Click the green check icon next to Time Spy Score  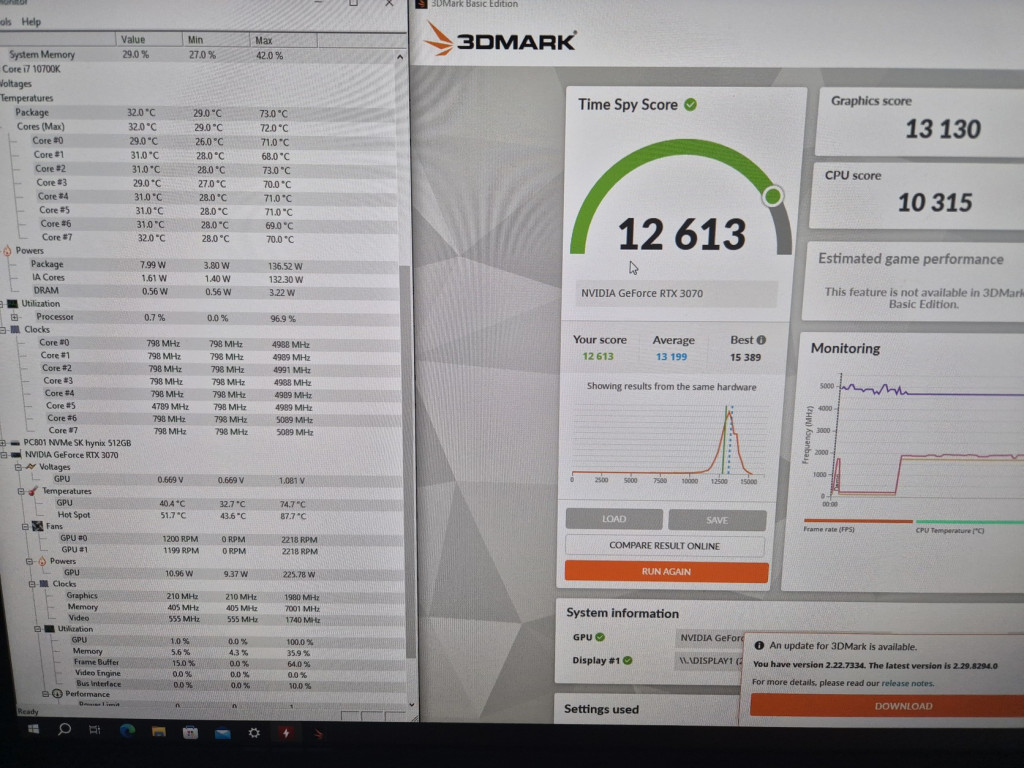pos(690,104)
